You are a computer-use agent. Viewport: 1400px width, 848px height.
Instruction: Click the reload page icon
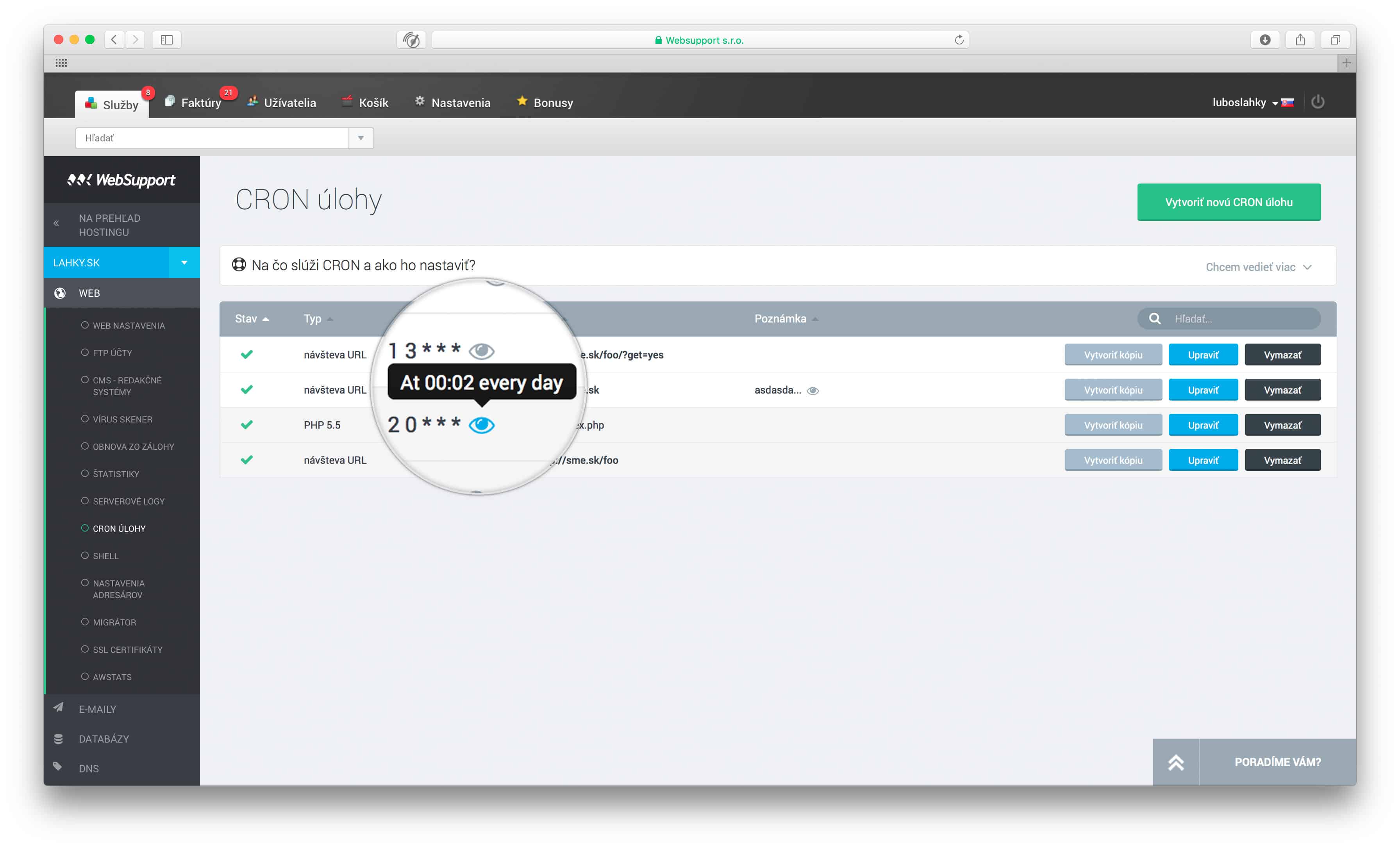point(959,40)
